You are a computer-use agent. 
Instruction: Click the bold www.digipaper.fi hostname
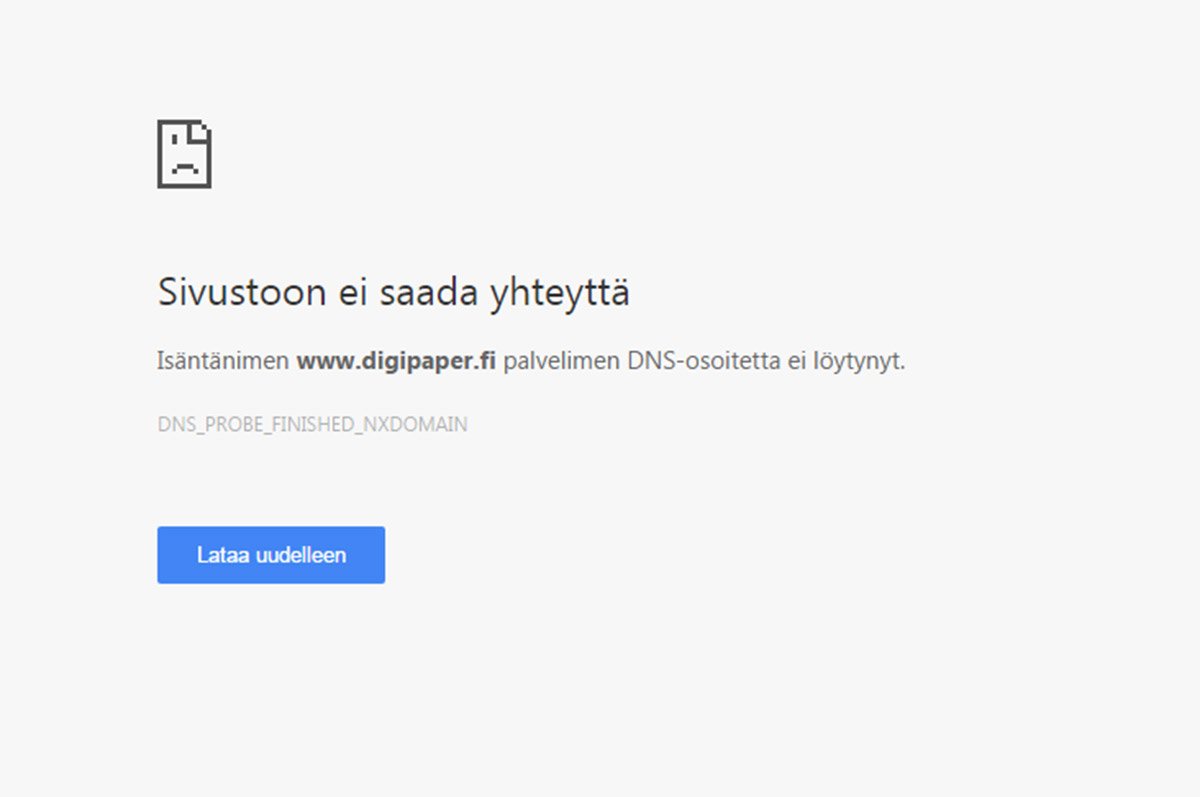(x=396, y=361)
